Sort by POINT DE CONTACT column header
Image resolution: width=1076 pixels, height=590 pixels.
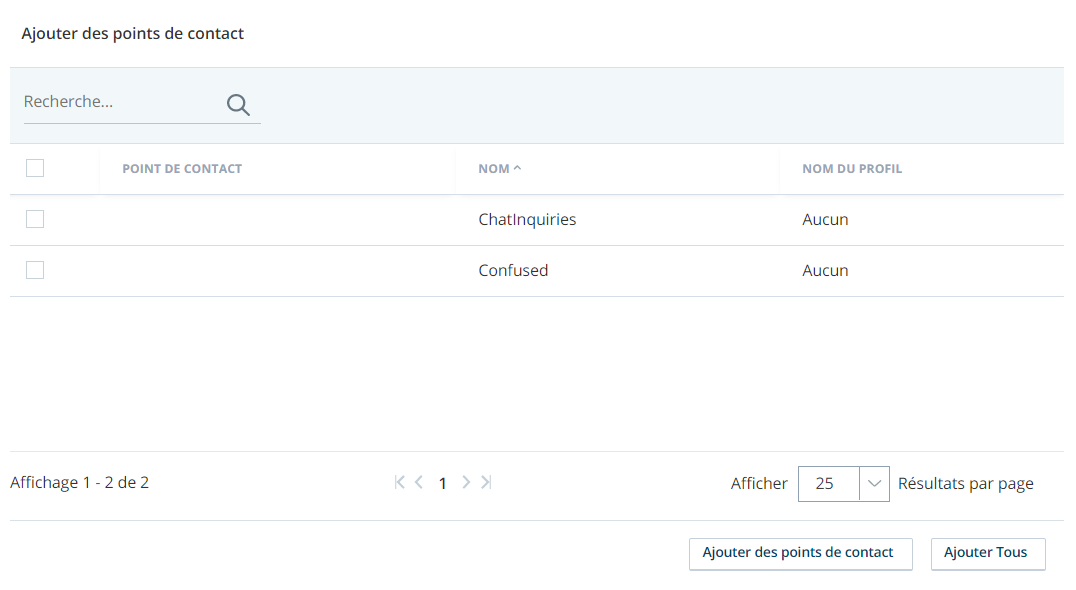(182, 169)
